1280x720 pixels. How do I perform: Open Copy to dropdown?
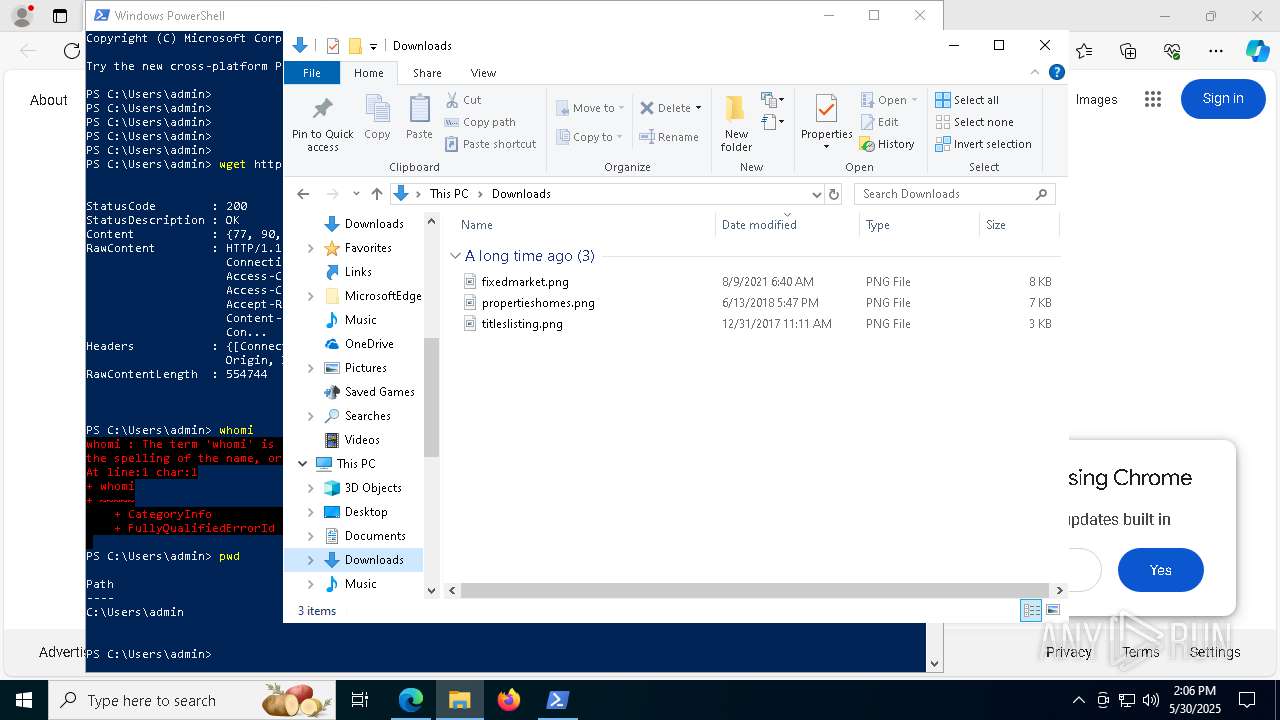pyautogui.click(x=589, y=137)
